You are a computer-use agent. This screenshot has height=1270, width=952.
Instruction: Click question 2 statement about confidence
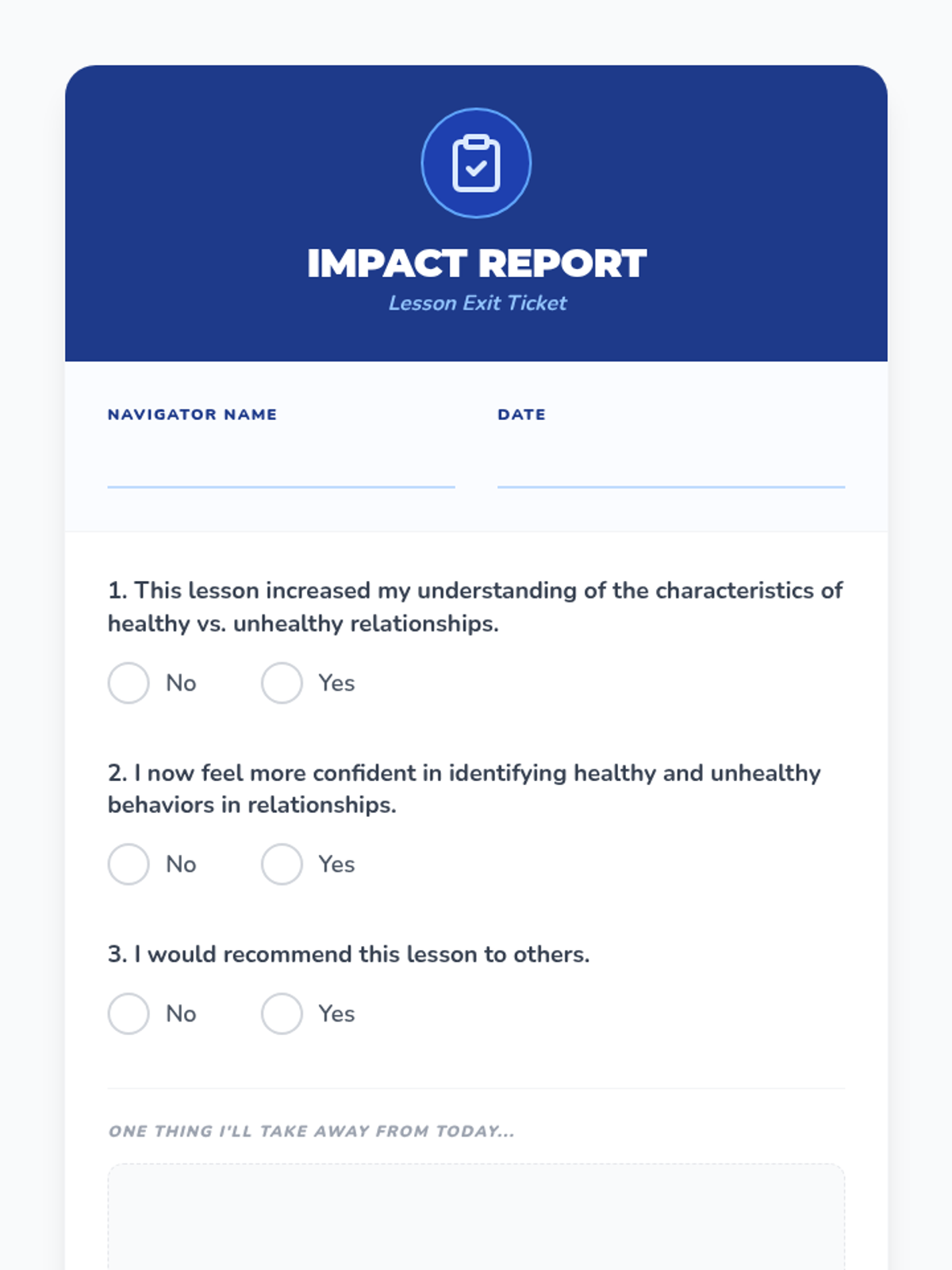point(464,788)
